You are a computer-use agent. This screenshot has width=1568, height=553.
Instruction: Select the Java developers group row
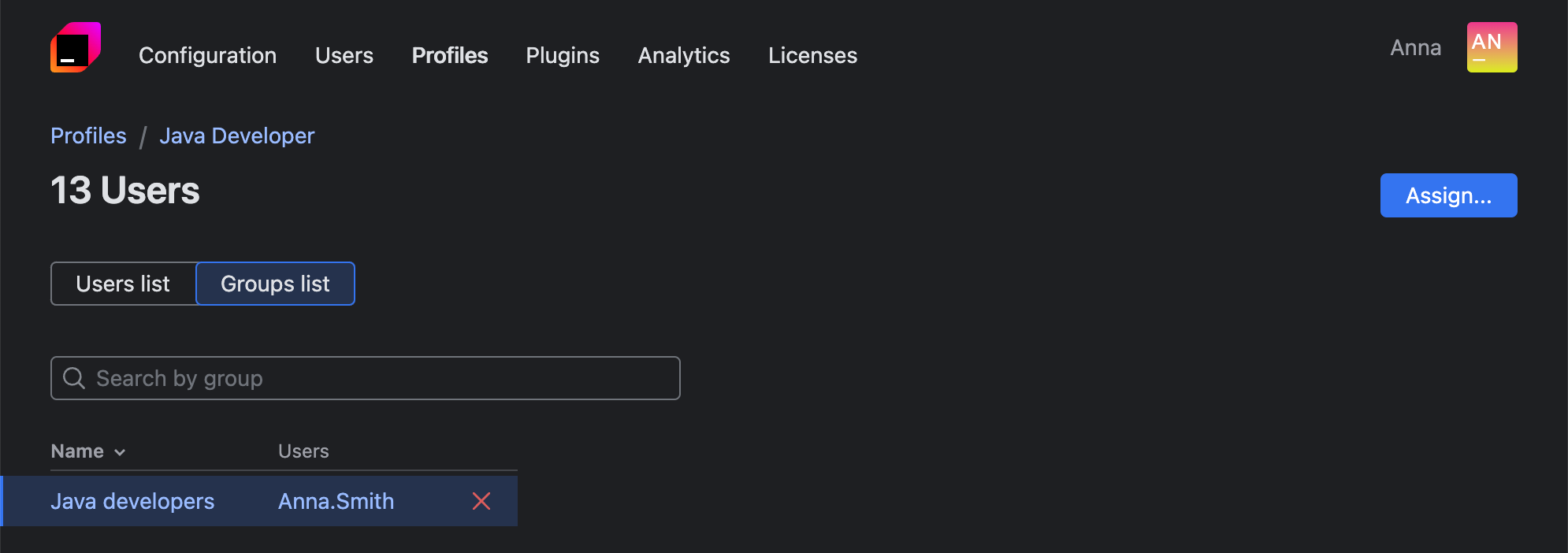(x=132, y=501)
